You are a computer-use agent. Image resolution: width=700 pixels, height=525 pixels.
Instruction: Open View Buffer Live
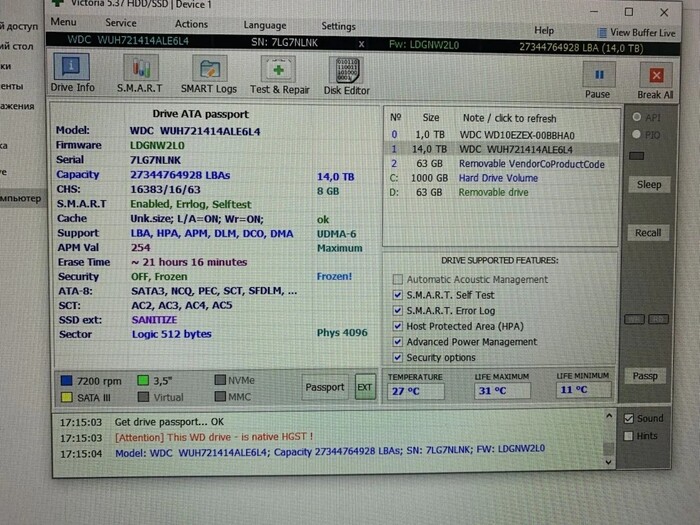click(636, 32)
